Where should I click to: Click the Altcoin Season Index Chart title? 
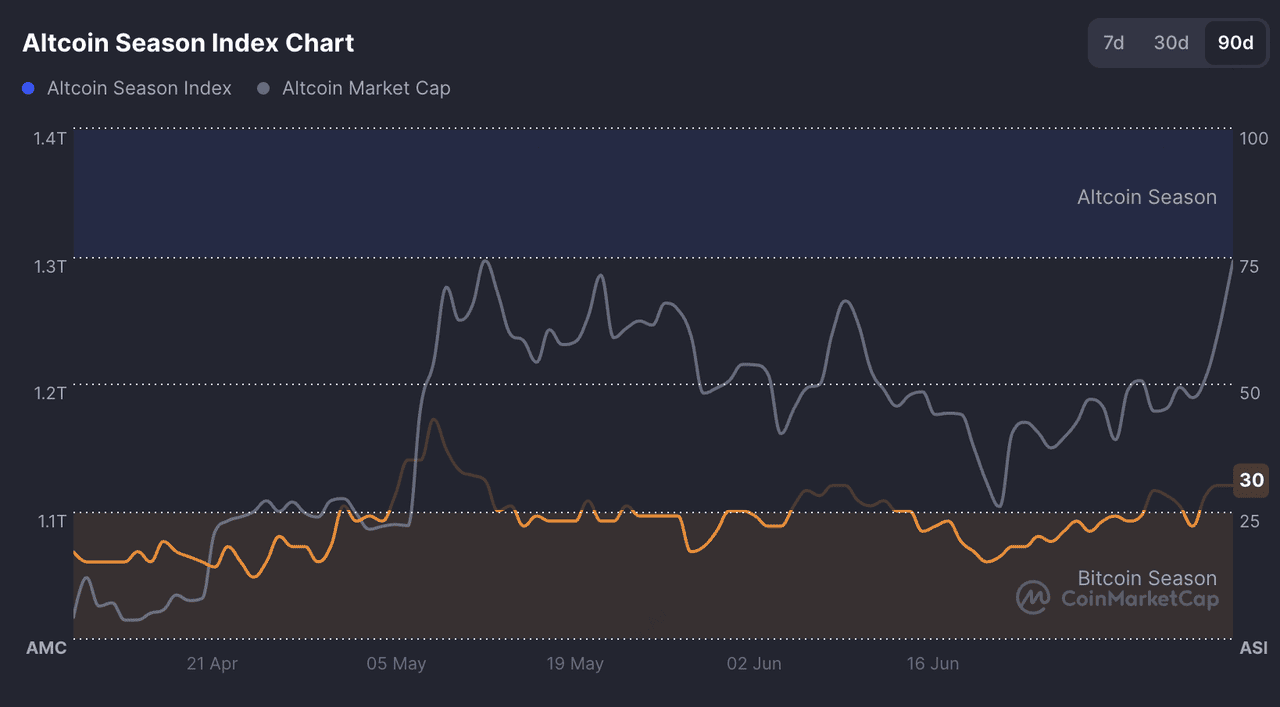tap(188, 43)
